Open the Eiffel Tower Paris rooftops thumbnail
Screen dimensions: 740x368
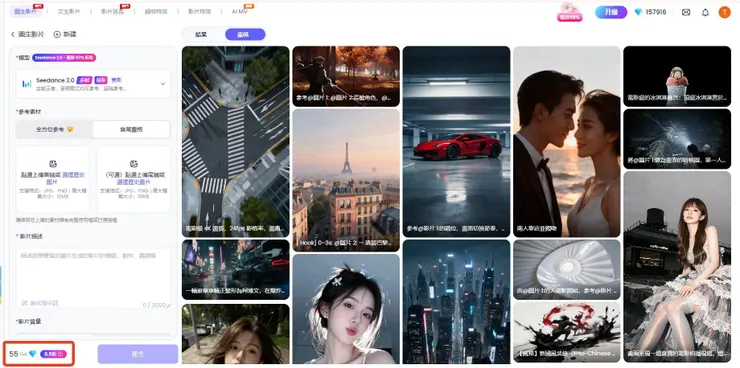click(x=346, y=180)
